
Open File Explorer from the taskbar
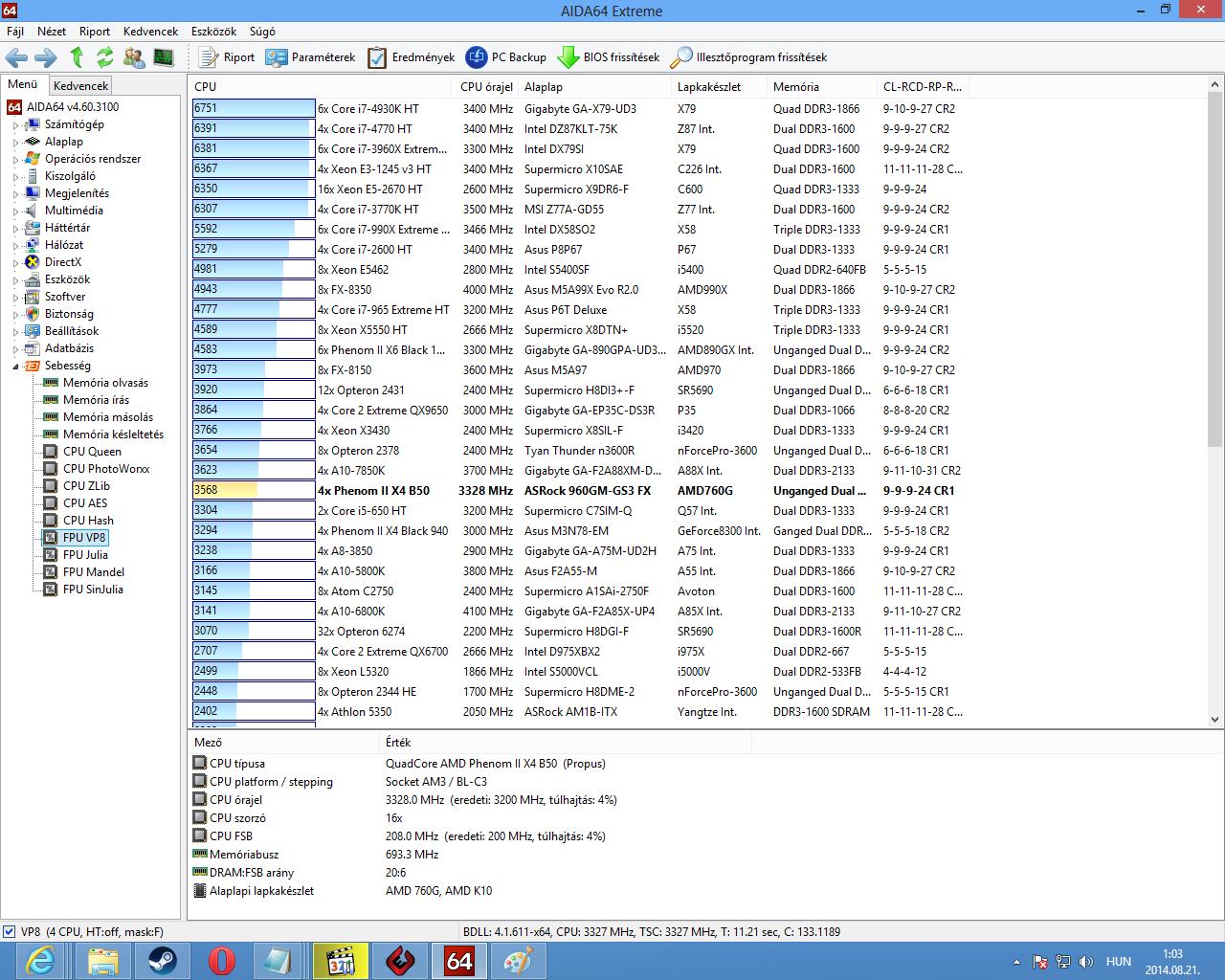tap(101, 960)
